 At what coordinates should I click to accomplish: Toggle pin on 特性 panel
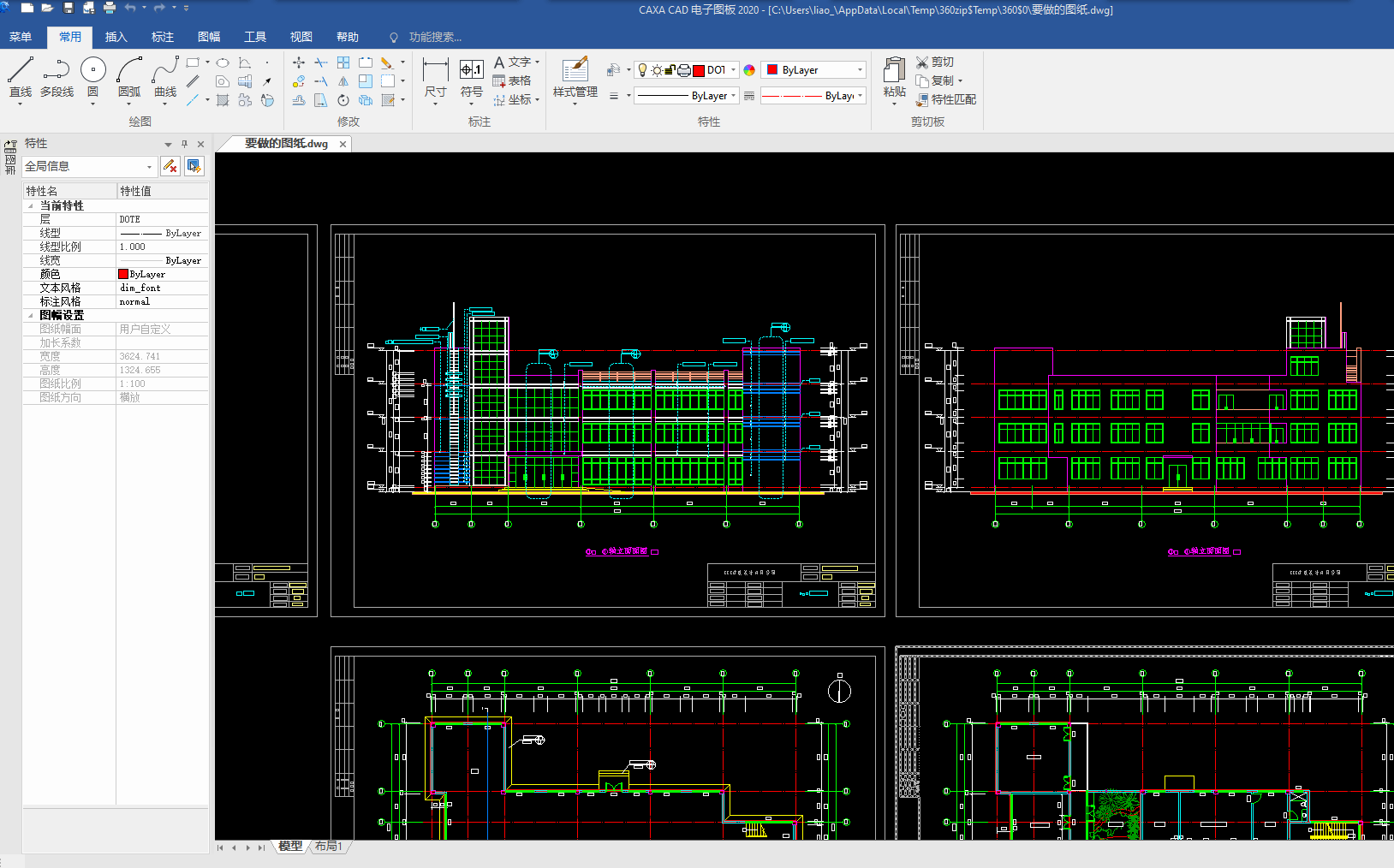(184, 144)
